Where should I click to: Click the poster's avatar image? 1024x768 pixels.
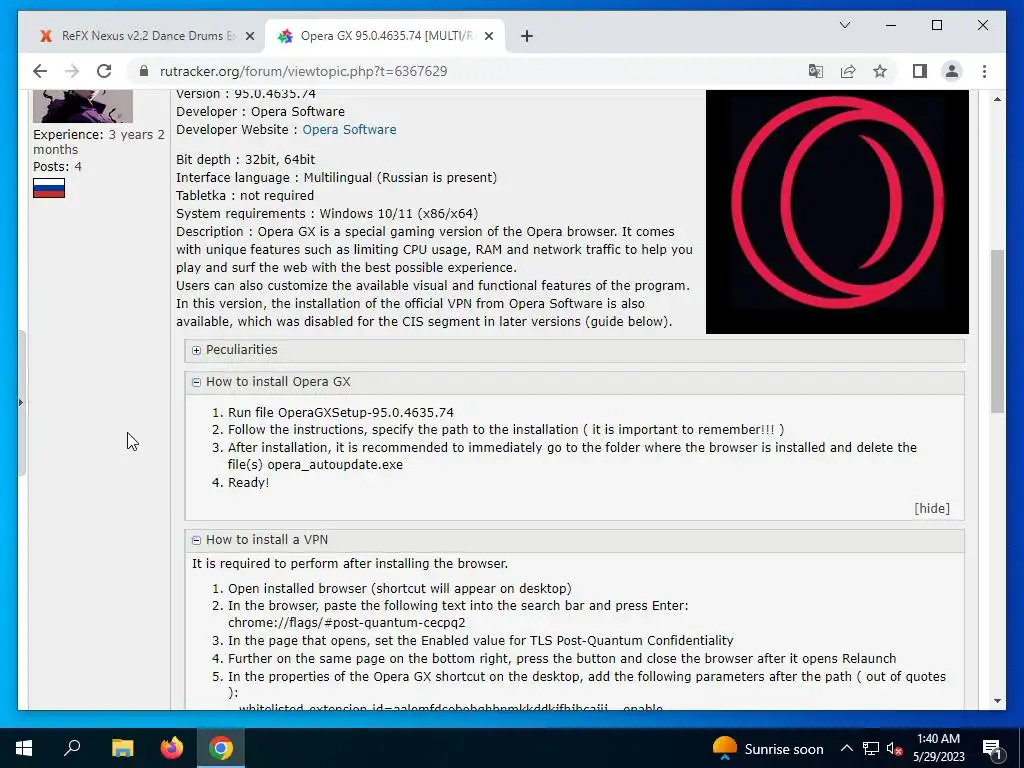(x=83, y=106)
